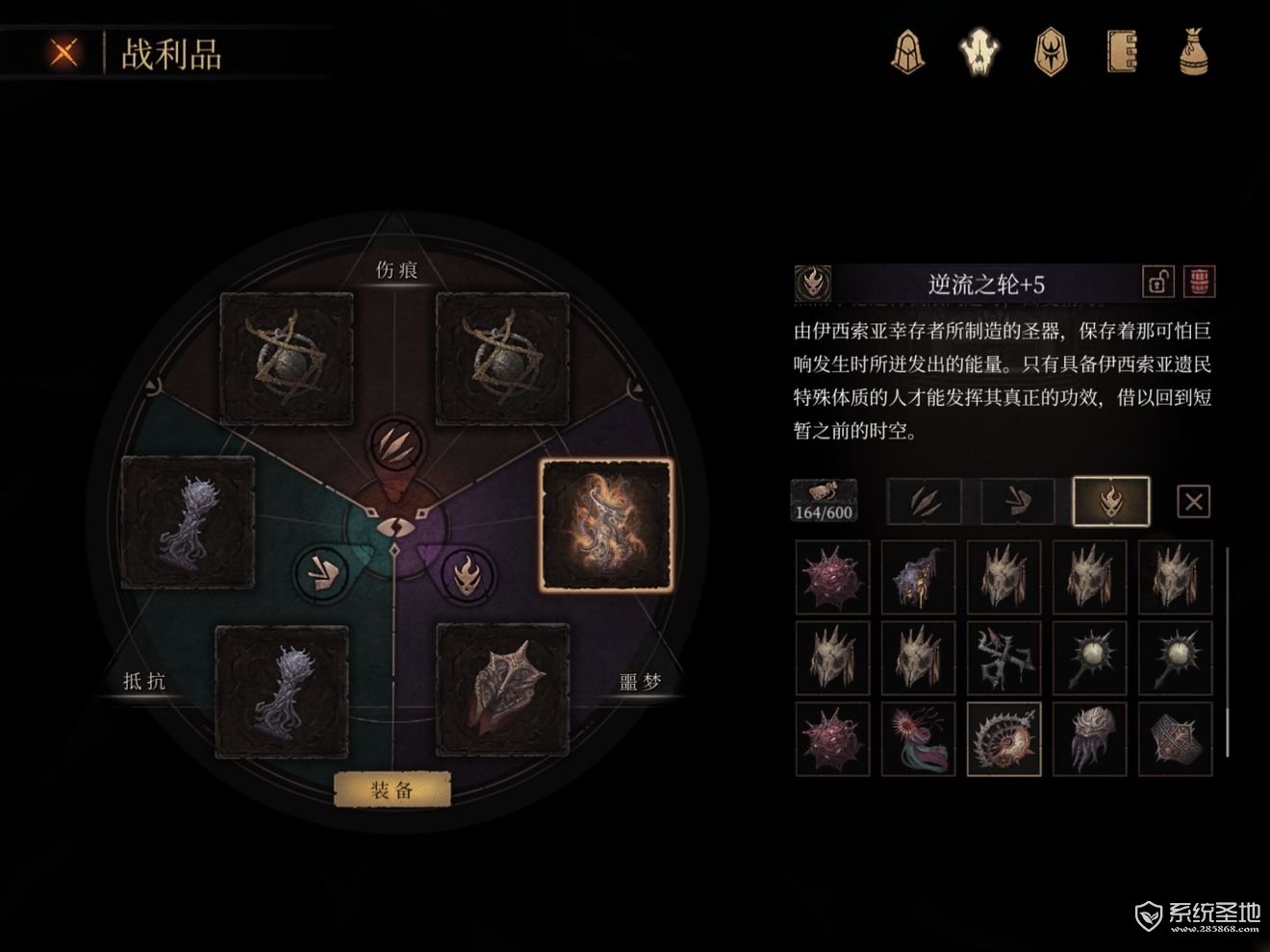The image size is (1270, 952).
Task: Switch to the claw scar filter tab
Action: [924, 501]
